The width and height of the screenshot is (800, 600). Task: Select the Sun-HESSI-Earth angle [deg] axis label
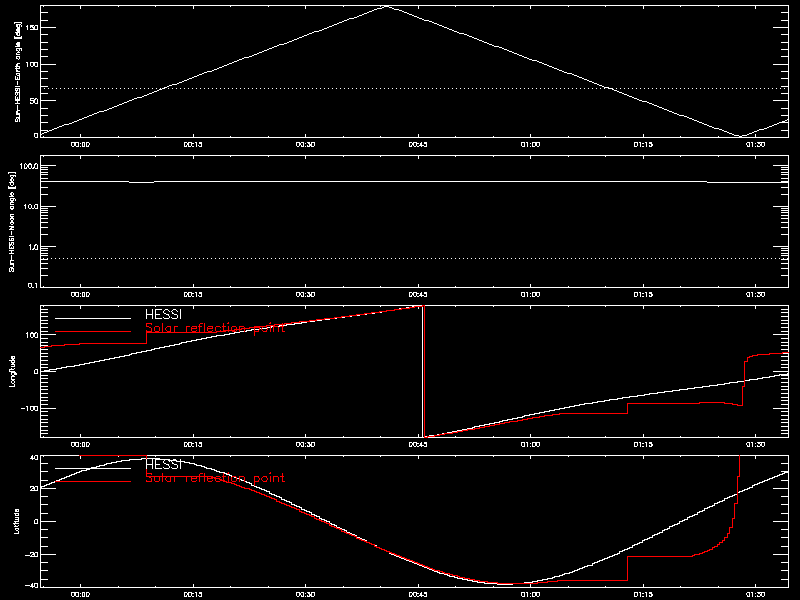18,71
